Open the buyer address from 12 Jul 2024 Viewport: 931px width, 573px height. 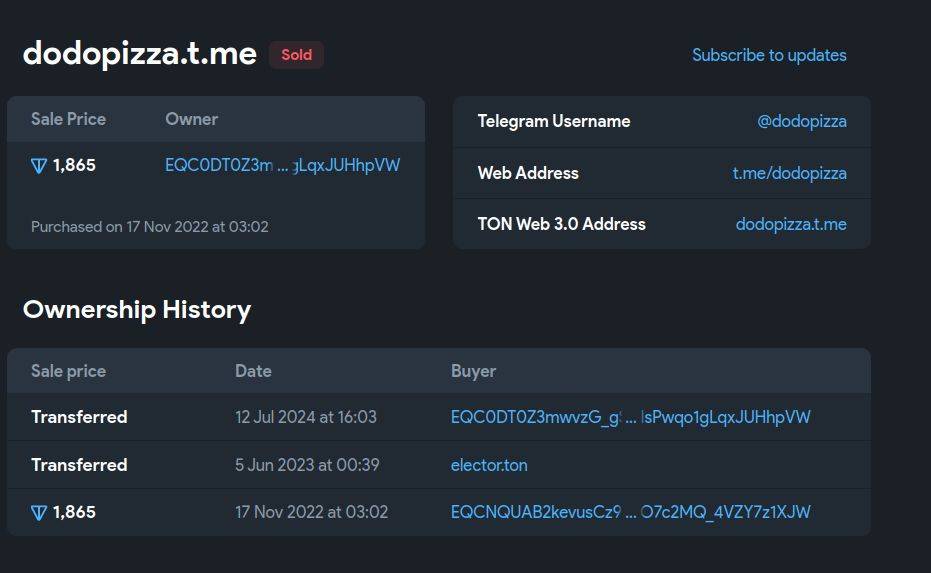click(630, 417)
